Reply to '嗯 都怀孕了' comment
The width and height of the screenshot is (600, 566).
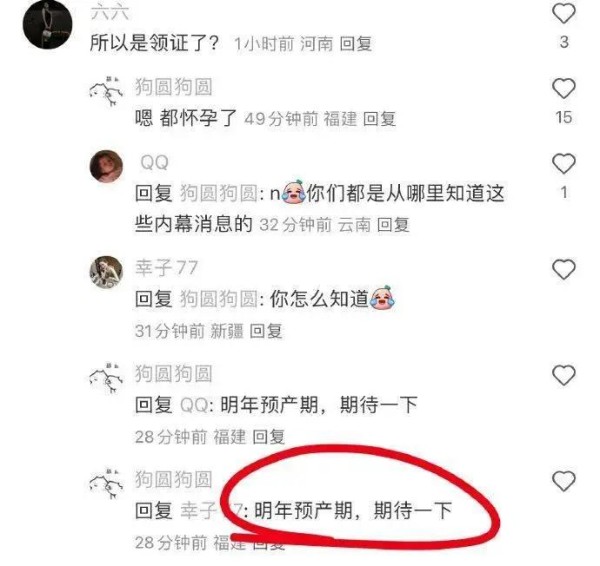379,119
